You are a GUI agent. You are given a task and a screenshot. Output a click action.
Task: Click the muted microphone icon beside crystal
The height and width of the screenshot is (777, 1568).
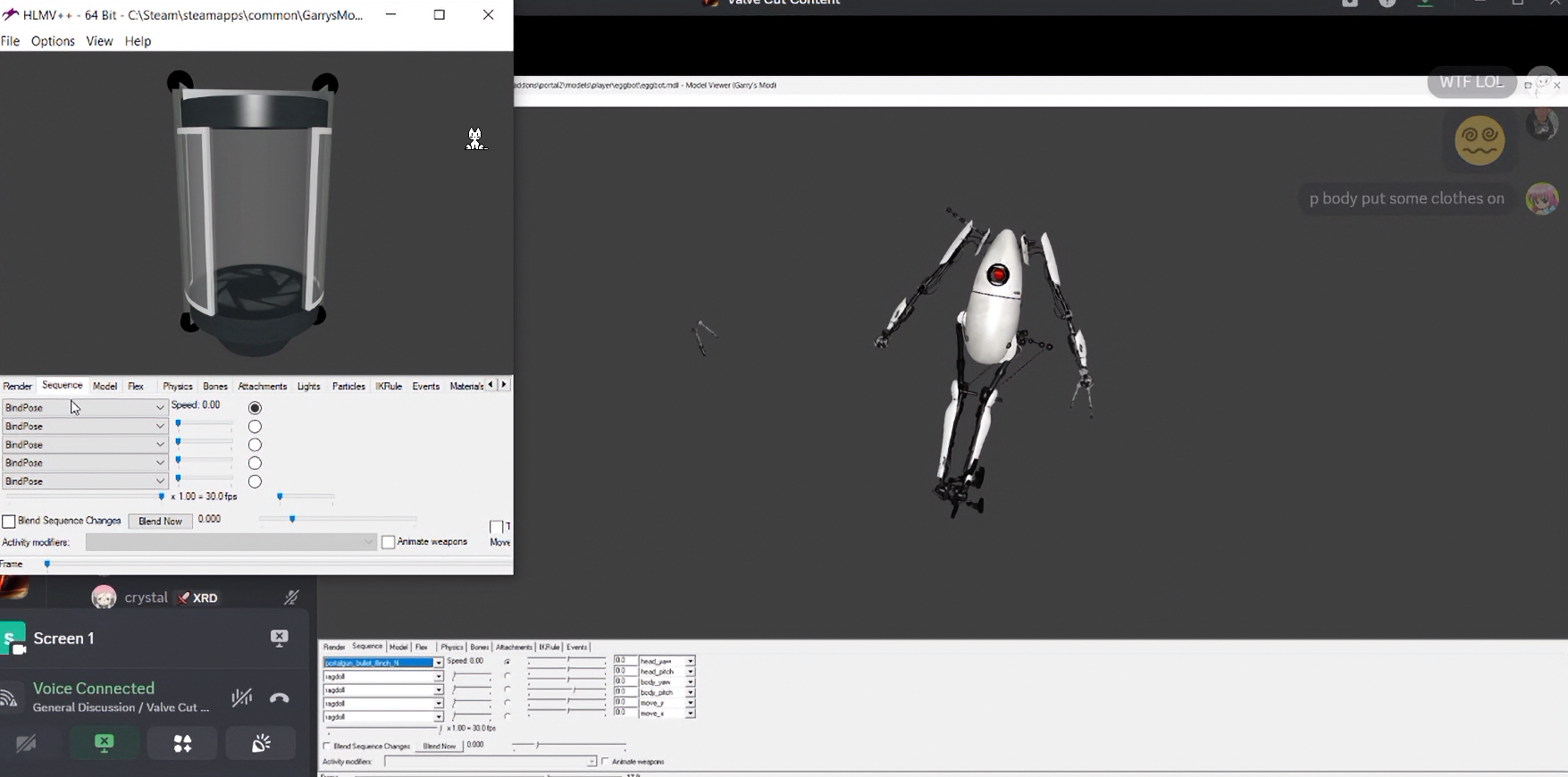click(x=291, y=597)
